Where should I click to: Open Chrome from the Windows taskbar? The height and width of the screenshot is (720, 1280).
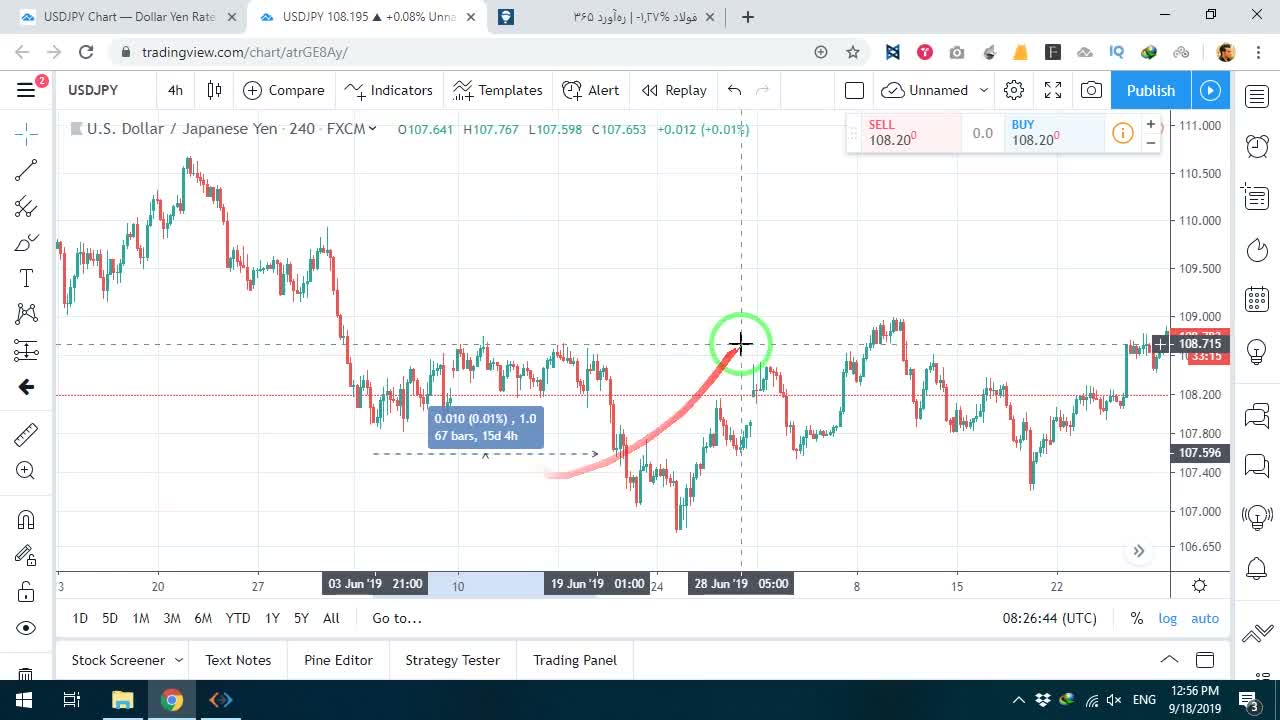(172, 700)
